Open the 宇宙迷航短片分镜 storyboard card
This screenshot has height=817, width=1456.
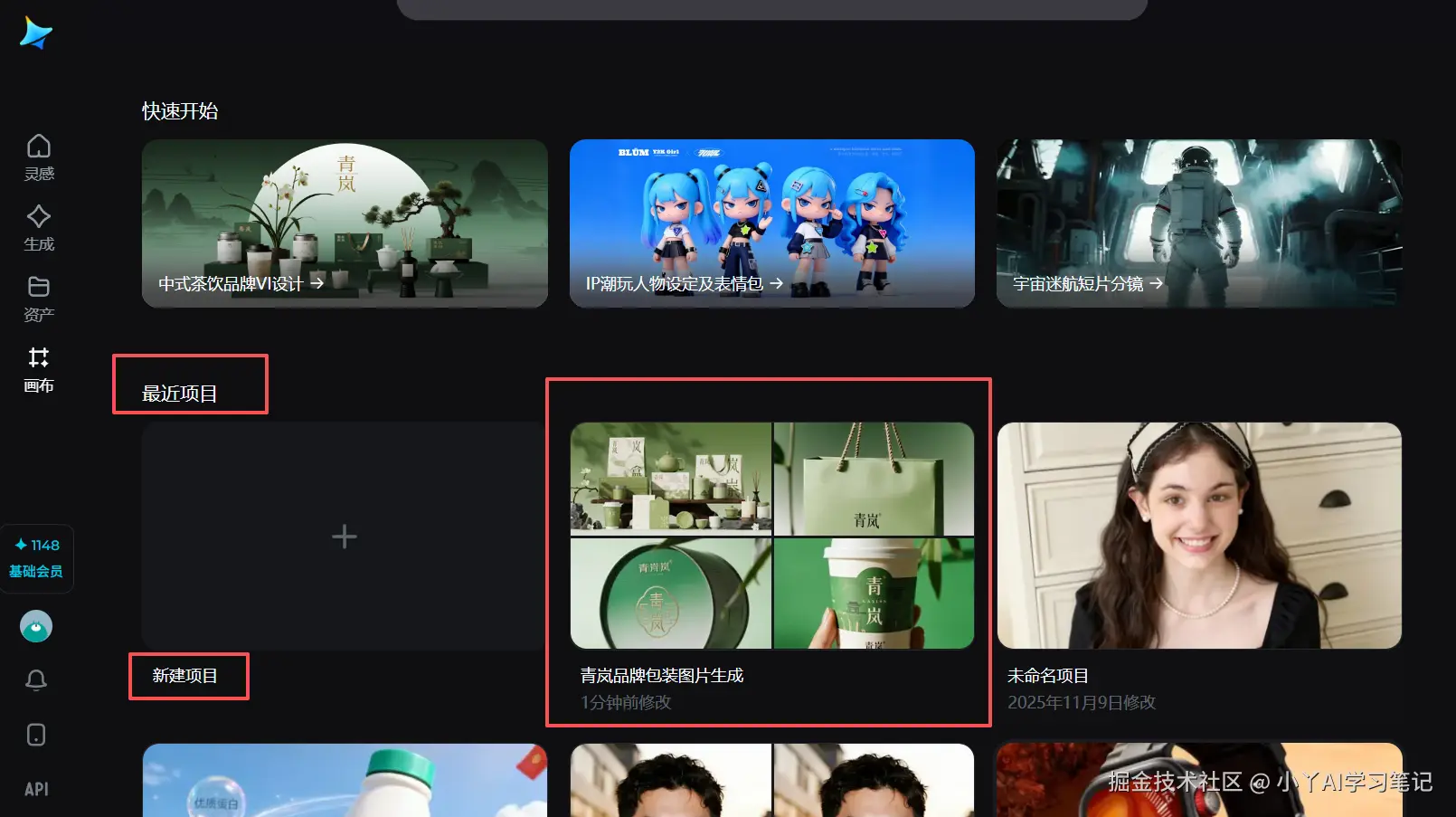pyautogui.click(x=1198, y=223)
